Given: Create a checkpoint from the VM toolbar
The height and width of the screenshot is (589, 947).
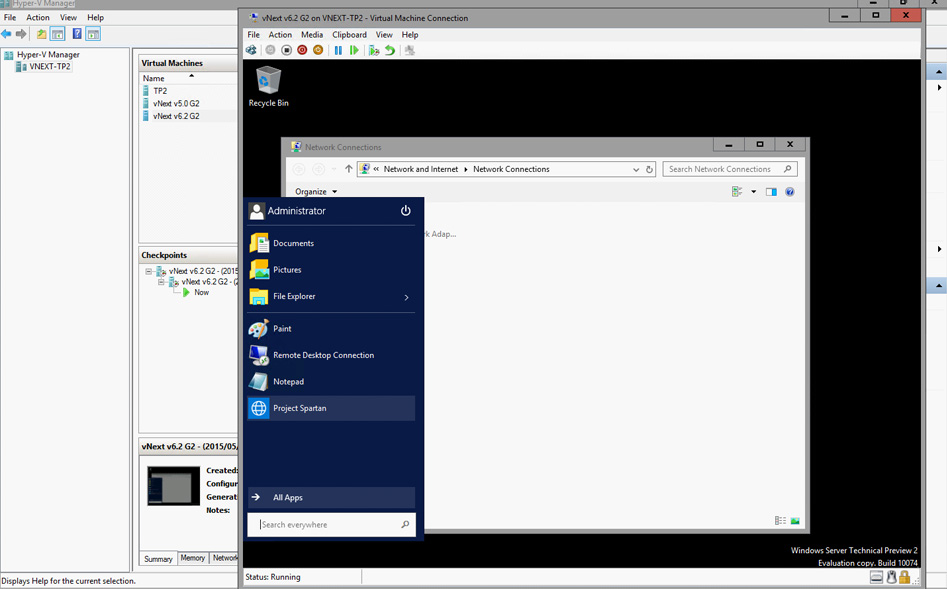Looking at the screenshot, I should point(374,50).
